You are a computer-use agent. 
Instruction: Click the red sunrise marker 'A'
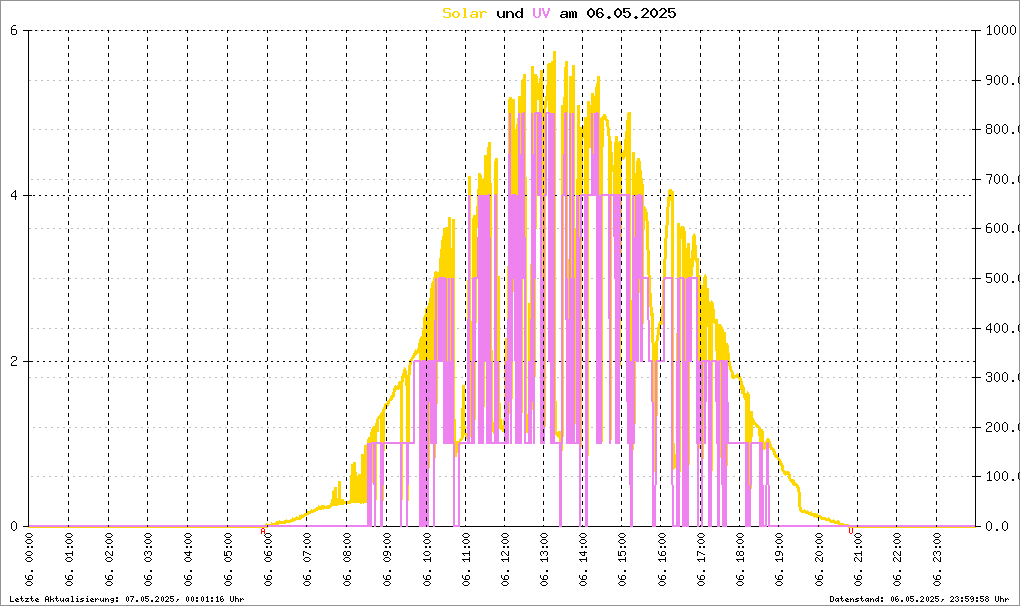pos(263,531)
